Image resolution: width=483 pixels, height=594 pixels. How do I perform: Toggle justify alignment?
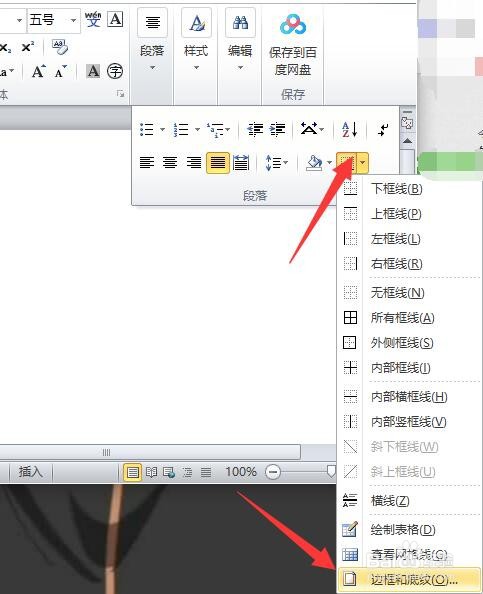(218, 163)
